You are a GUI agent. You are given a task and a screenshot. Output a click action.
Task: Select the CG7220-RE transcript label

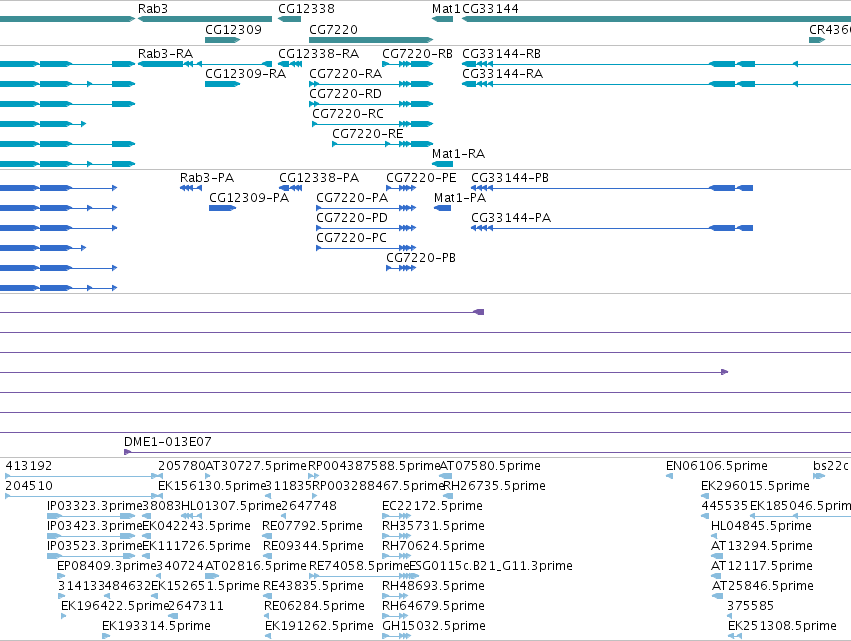368,134
